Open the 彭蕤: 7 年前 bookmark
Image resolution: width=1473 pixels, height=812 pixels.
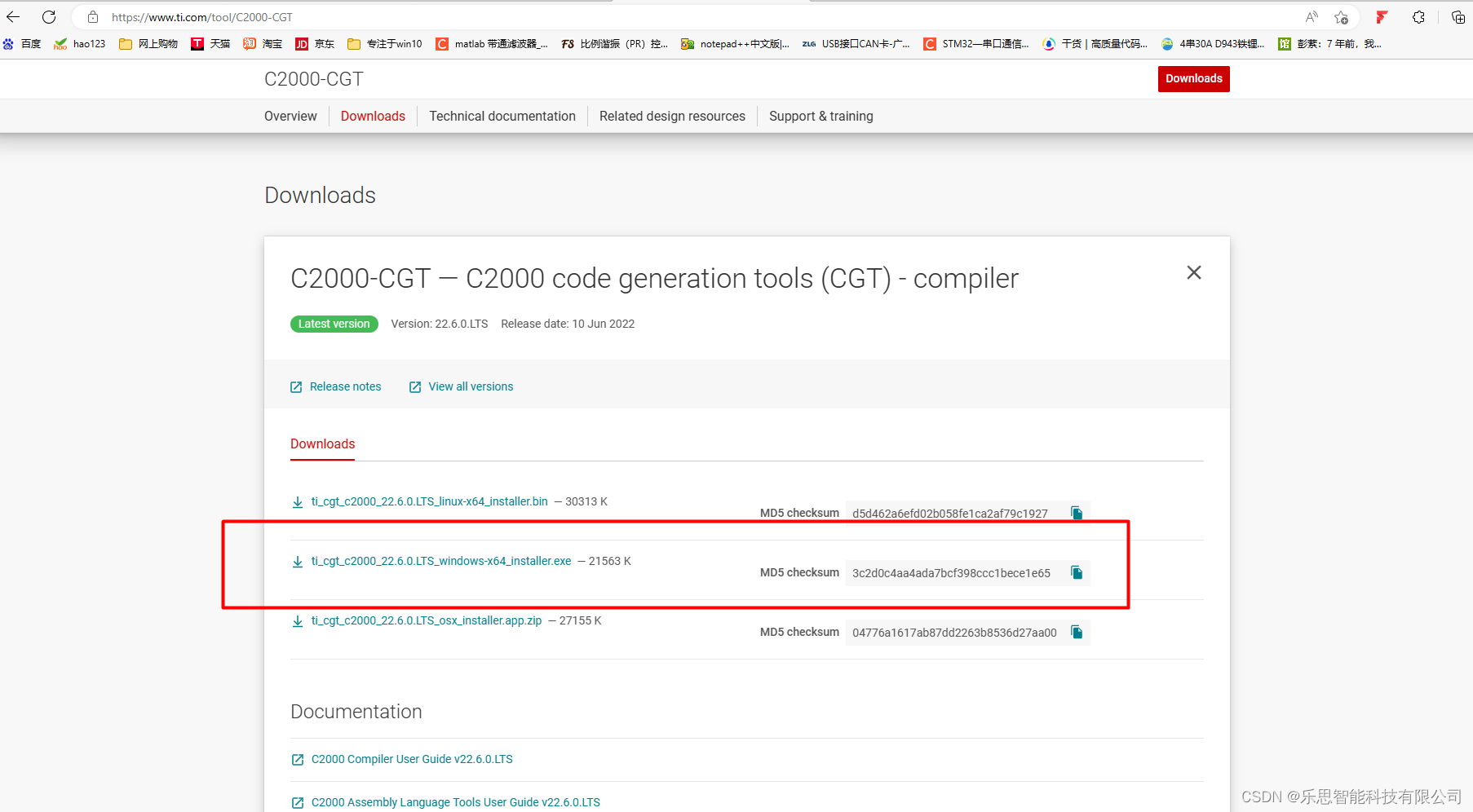click(1330, 44)
